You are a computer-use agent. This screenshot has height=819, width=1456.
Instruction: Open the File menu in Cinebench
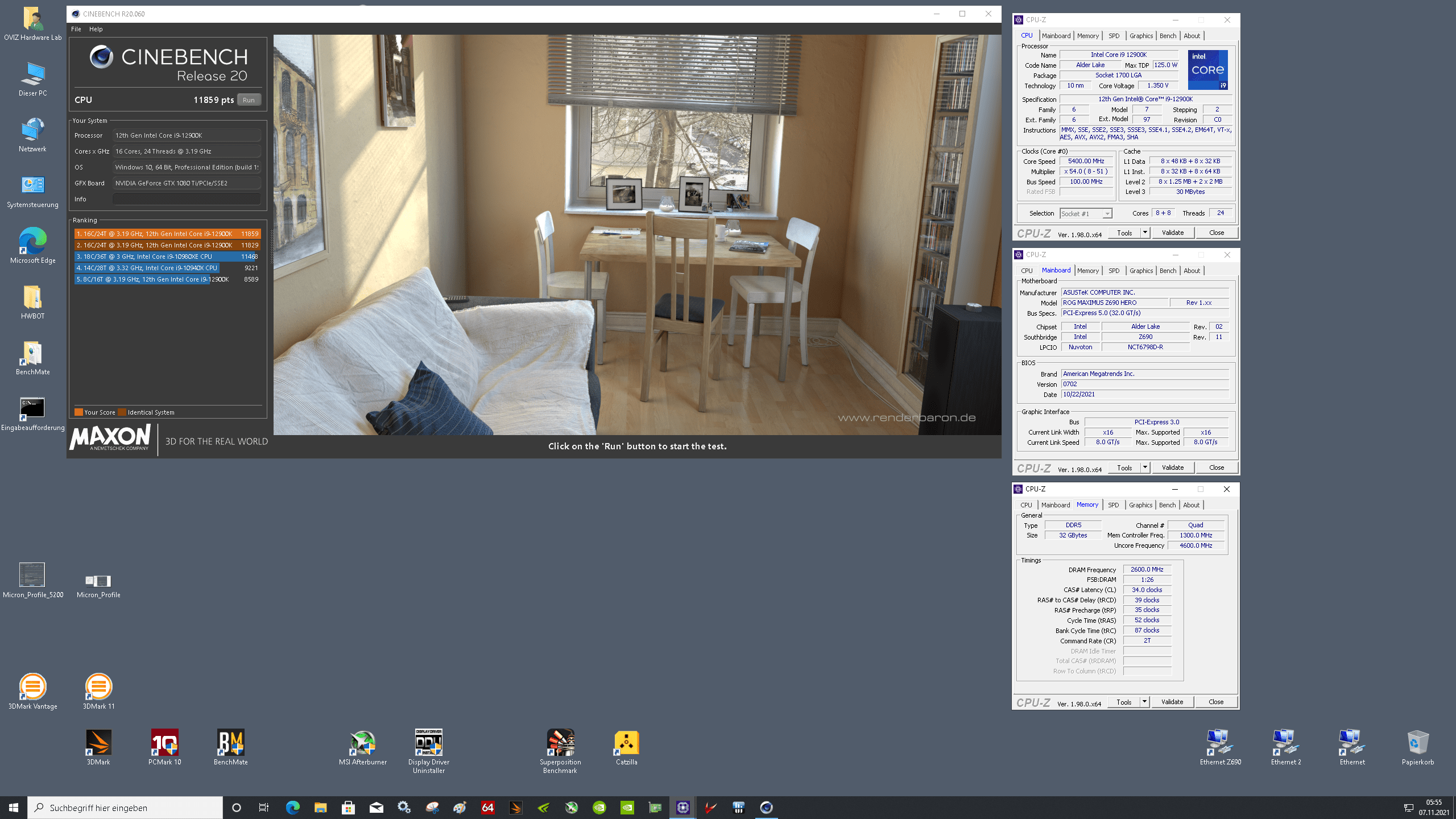[76, 29]
